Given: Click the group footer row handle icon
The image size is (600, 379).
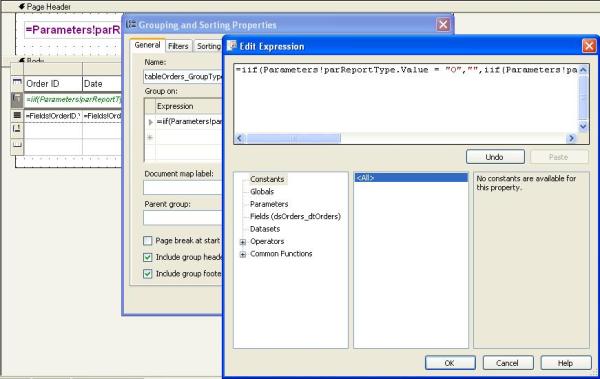Looking at the screenshot, I should 17,129.
